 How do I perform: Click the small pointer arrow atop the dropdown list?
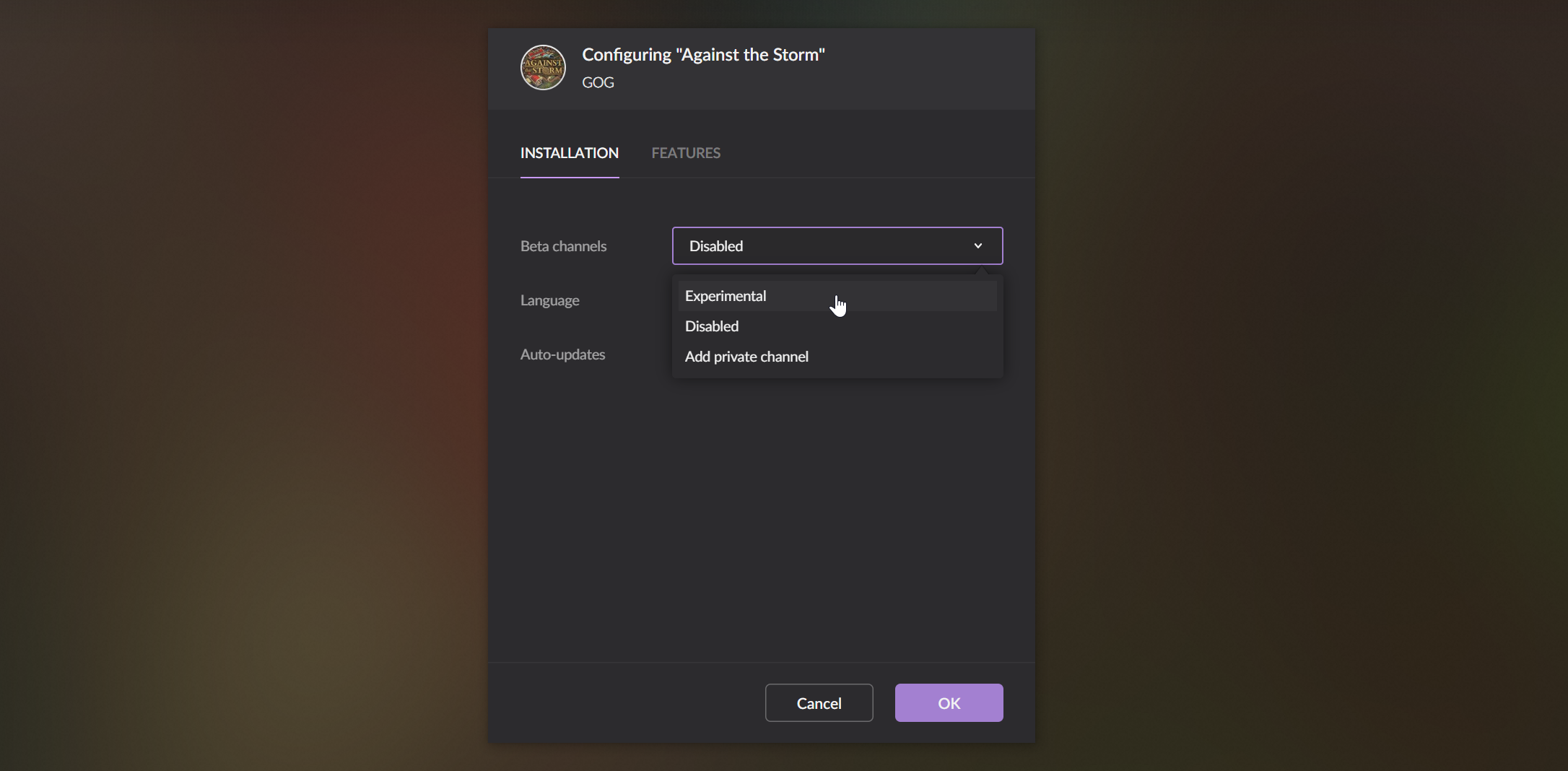[x=980, y=271]
